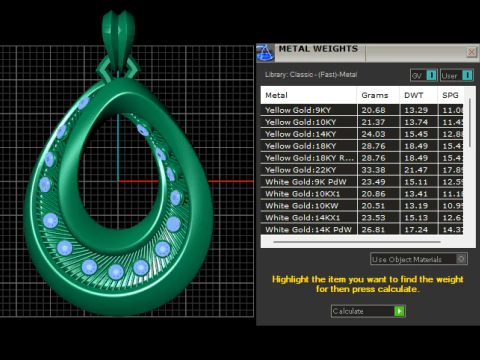Click the Metal Weights flask icon
This screenshot has width=480, height=360.
pos(265,53)
